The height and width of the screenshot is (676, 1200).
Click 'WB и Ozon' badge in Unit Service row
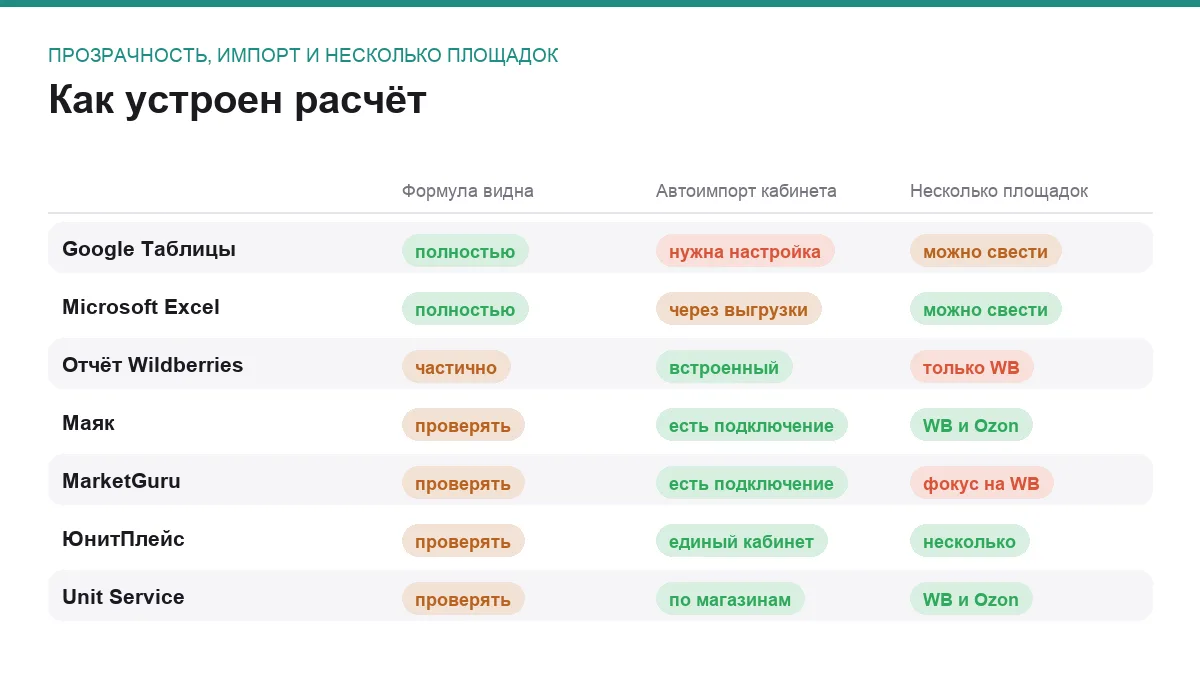click(x=971, y=599)
